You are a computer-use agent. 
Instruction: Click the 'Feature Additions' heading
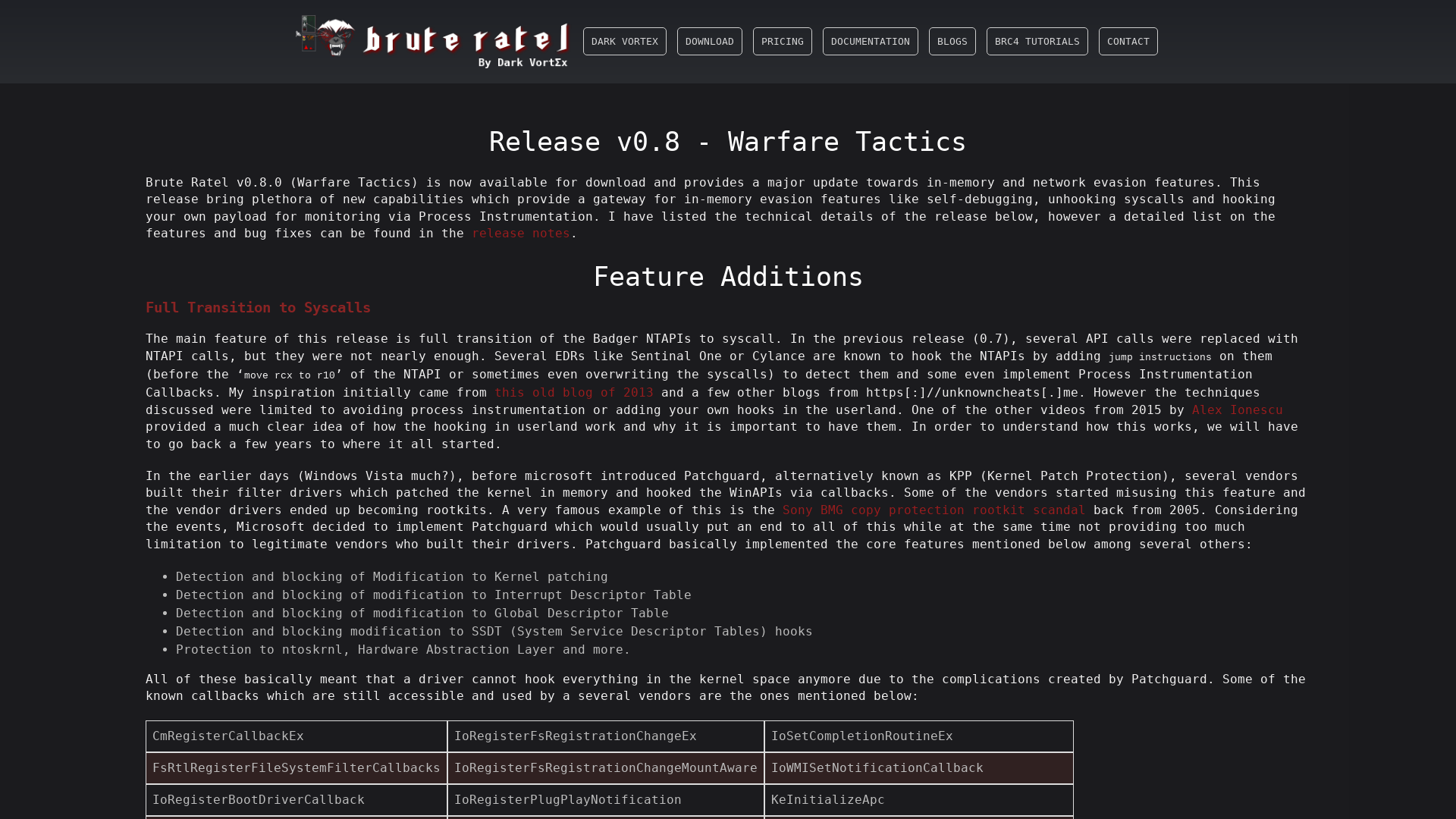[x=727, y=277]
